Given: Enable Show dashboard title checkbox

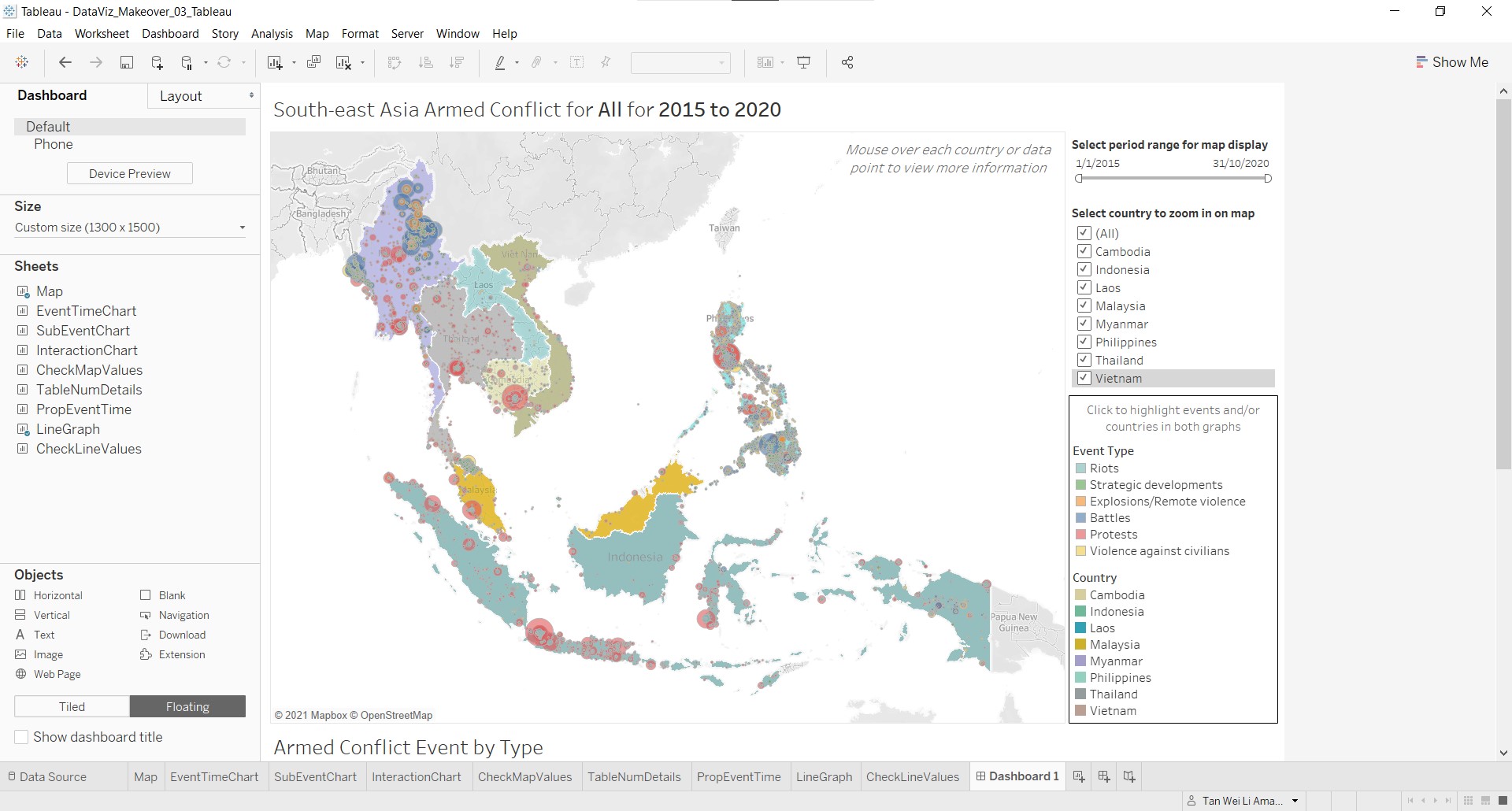Looking at the screenshot, I should [22, 737].
